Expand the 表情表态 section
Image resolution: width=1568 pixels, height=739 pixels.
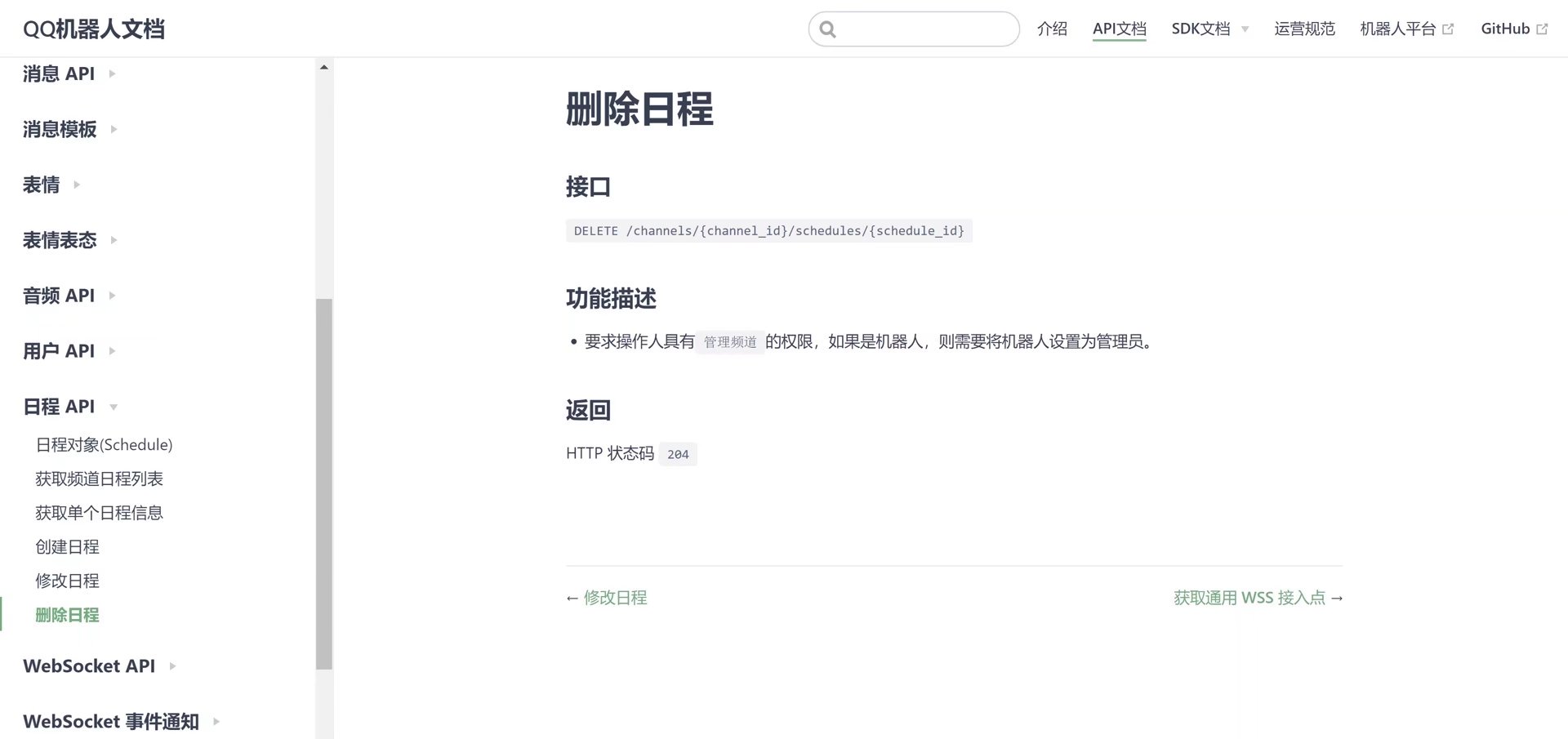[114, 240]
